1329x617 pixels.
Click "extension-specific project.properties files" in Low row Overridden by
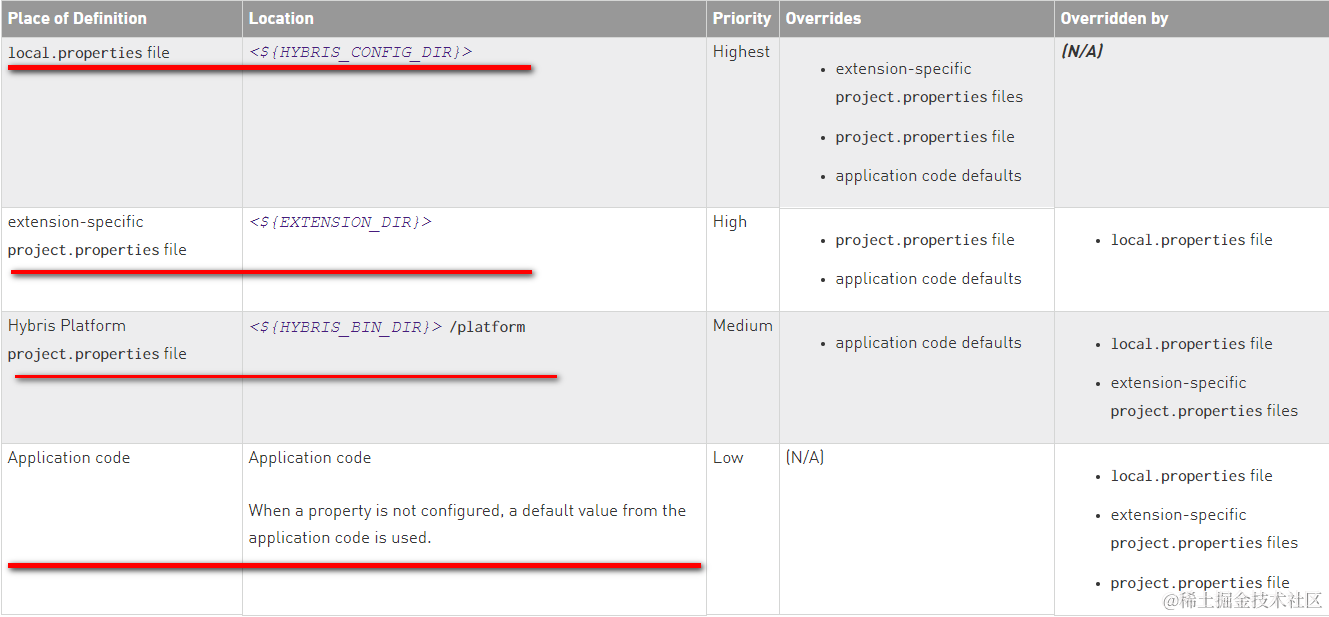click(x=1204, y=529)
